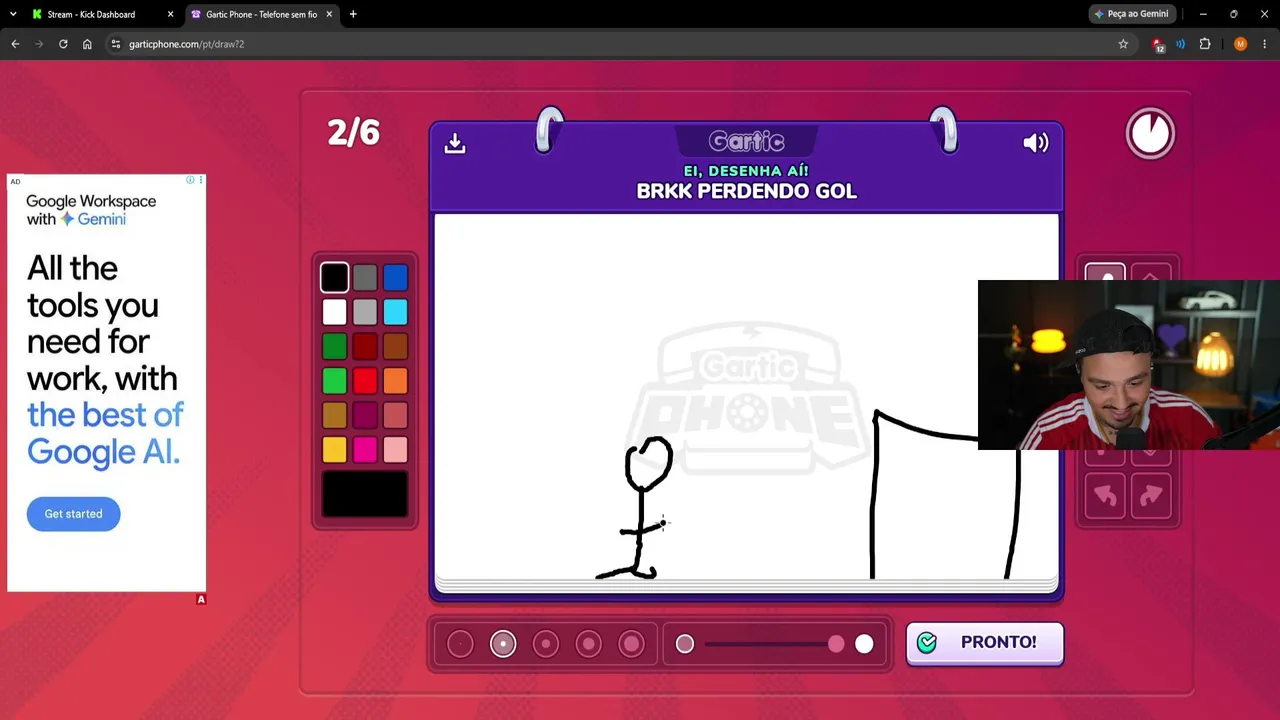Viewport: 1280px width, 720px height.
Task: Pick the brown color swatch
Action: [395, 346]
